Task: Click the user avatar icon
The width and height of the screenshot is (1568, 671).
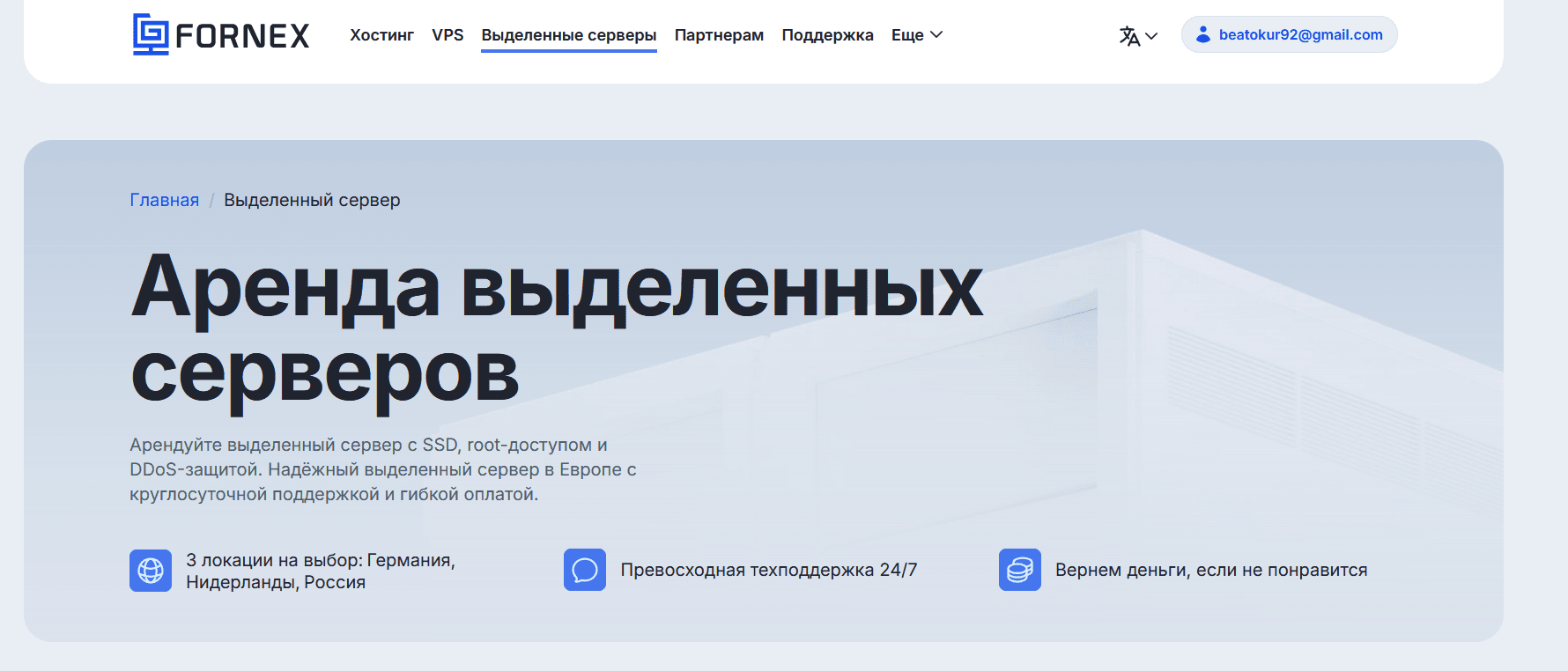Action: [x=1203, y=34]
